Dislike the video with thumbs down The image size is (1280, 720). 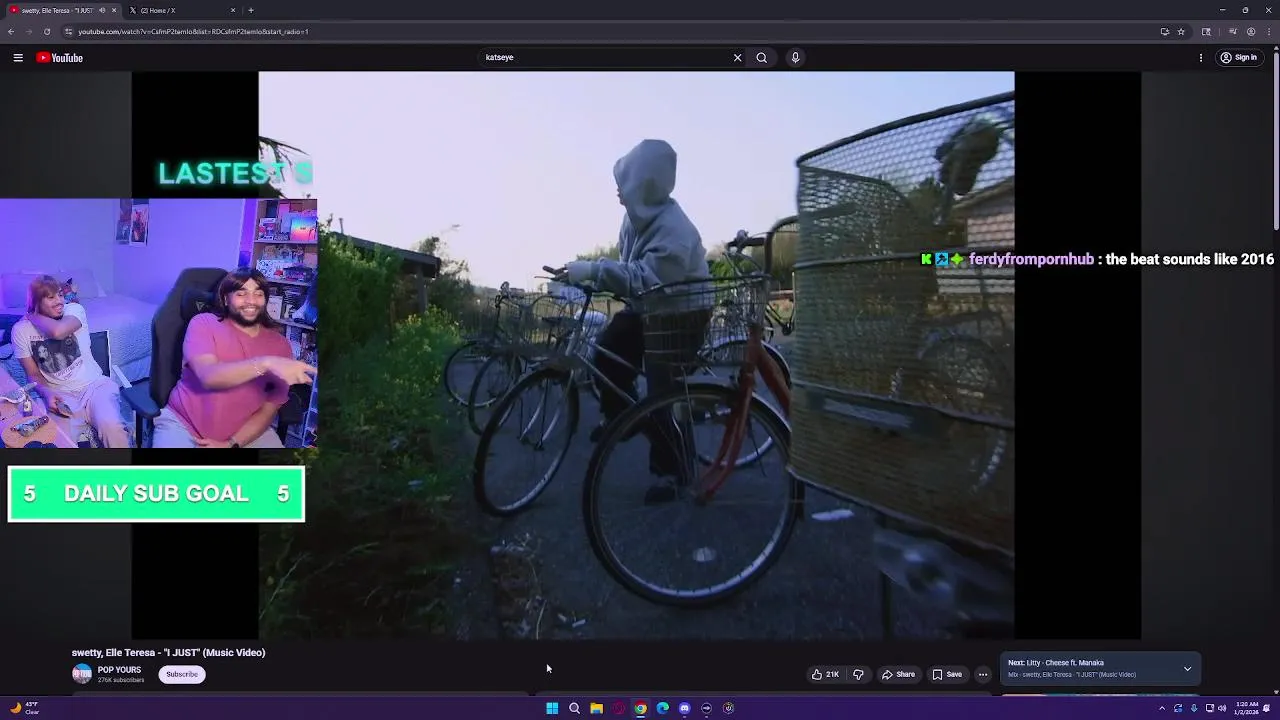point(858,675)
